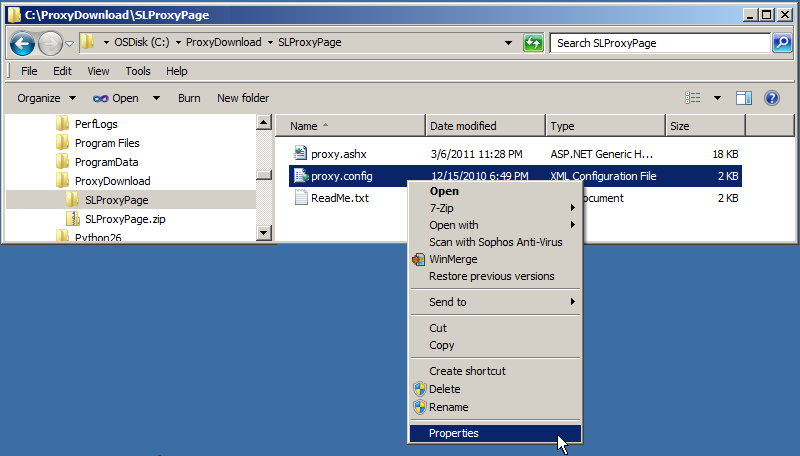Open the Edit menu
Image resolution: width=800 pixels, height=456 pixels.
click(62, 71)
